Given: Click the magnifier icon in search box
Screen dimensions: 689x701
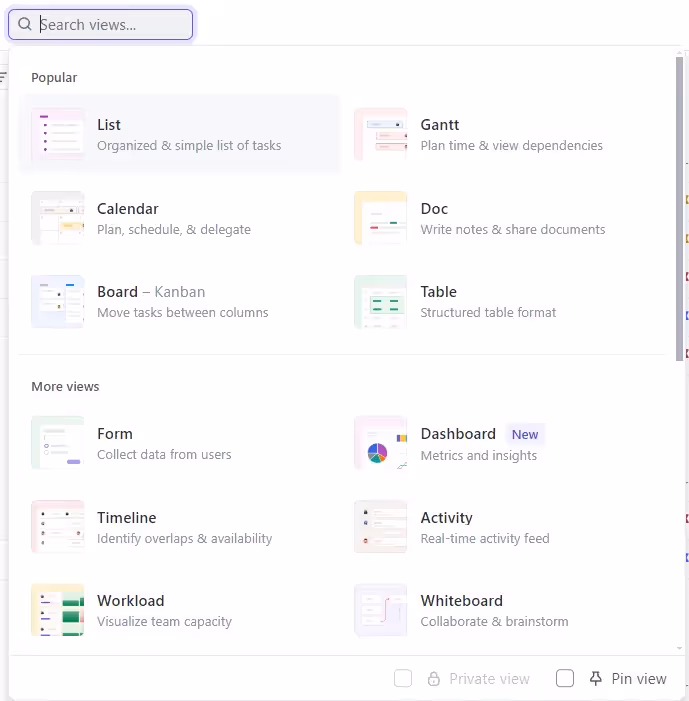Looking at the screenshot, I should point(25,25).
